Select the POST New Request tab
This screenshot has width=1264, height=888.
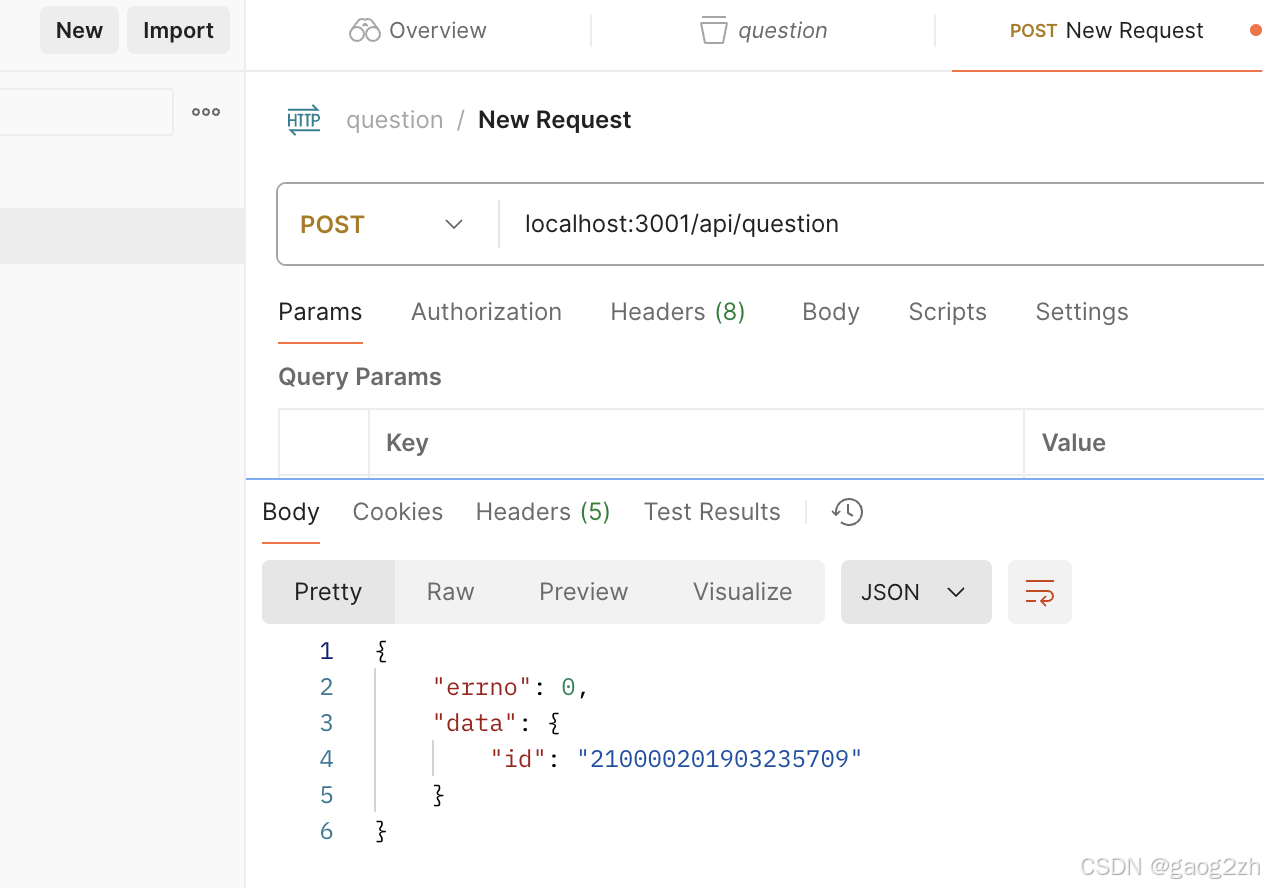1107,30
